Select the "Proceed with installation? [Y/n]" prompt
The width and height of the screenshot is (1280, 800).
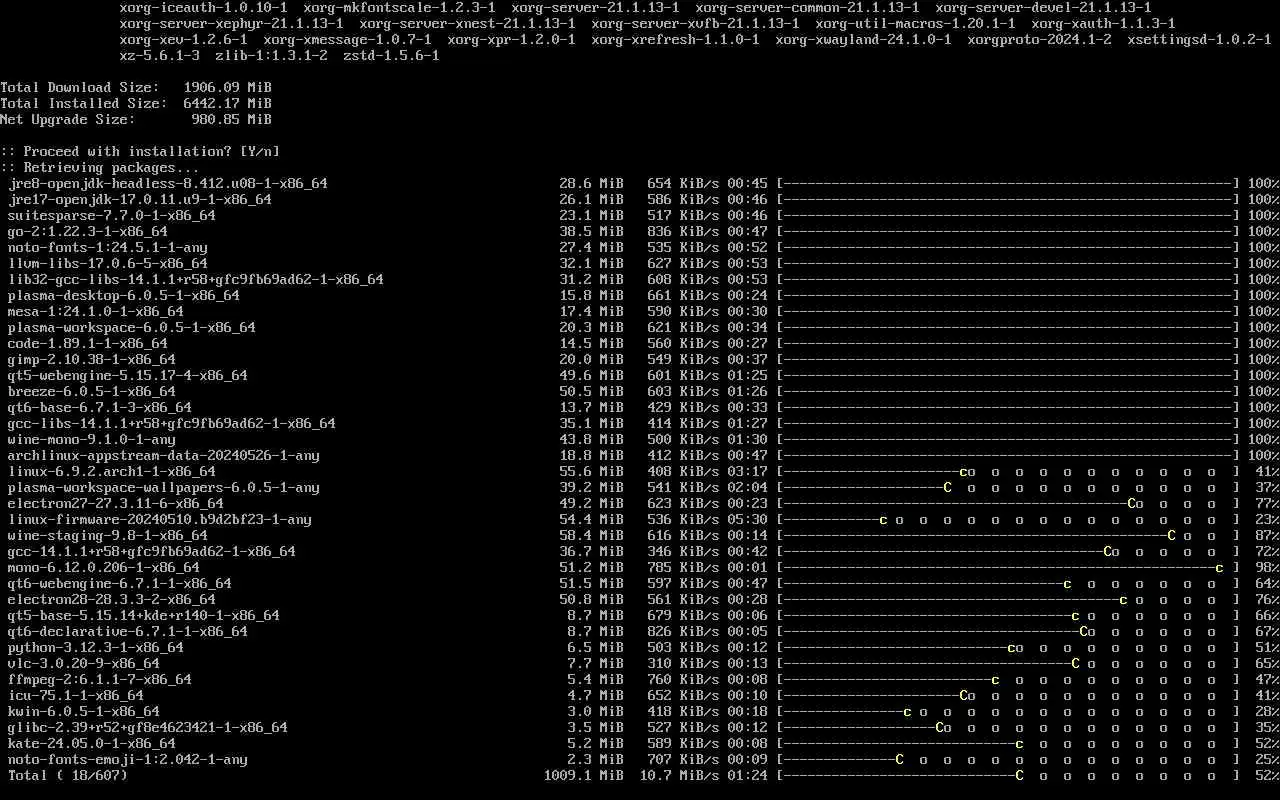(140, 151)
